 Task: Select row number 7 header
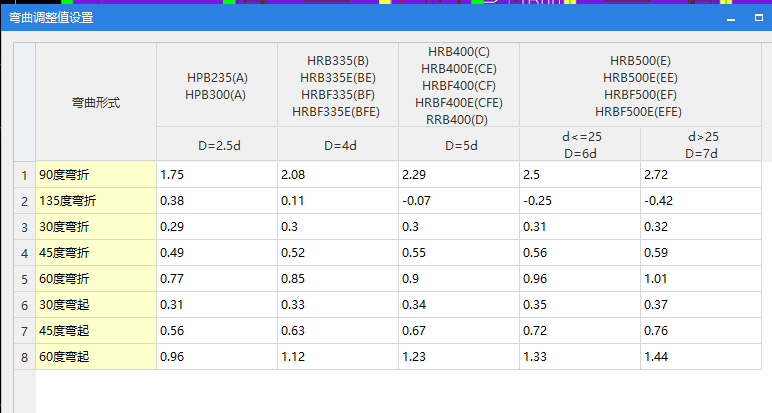coord(25,331)
